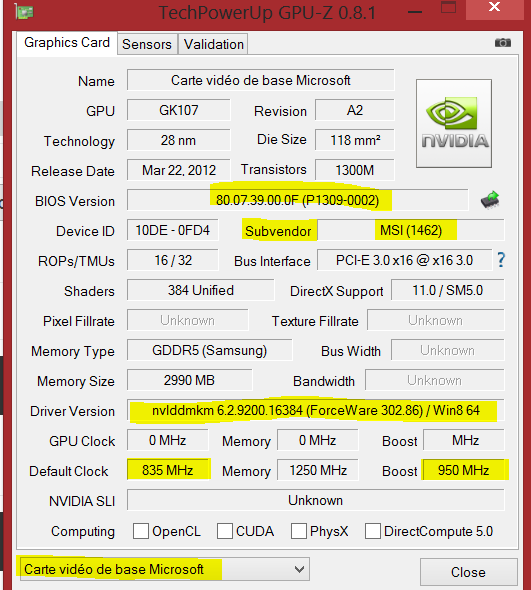Open the Validation tab
531x590 pixels.
click(213, 44)
